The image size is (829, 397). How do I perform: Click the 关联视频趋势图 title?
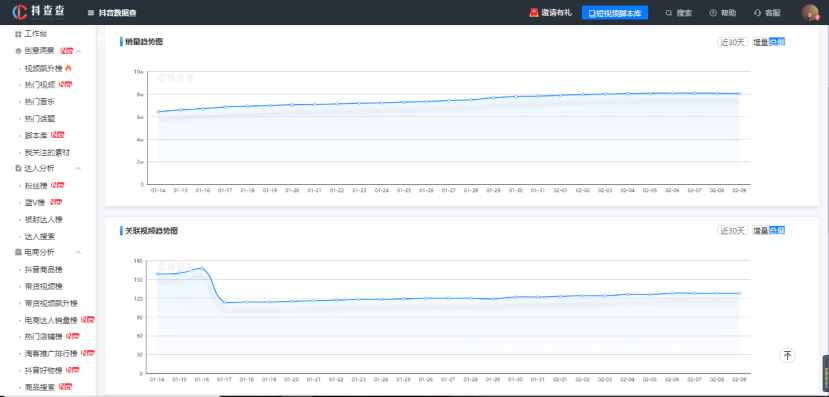coord(151,231)
